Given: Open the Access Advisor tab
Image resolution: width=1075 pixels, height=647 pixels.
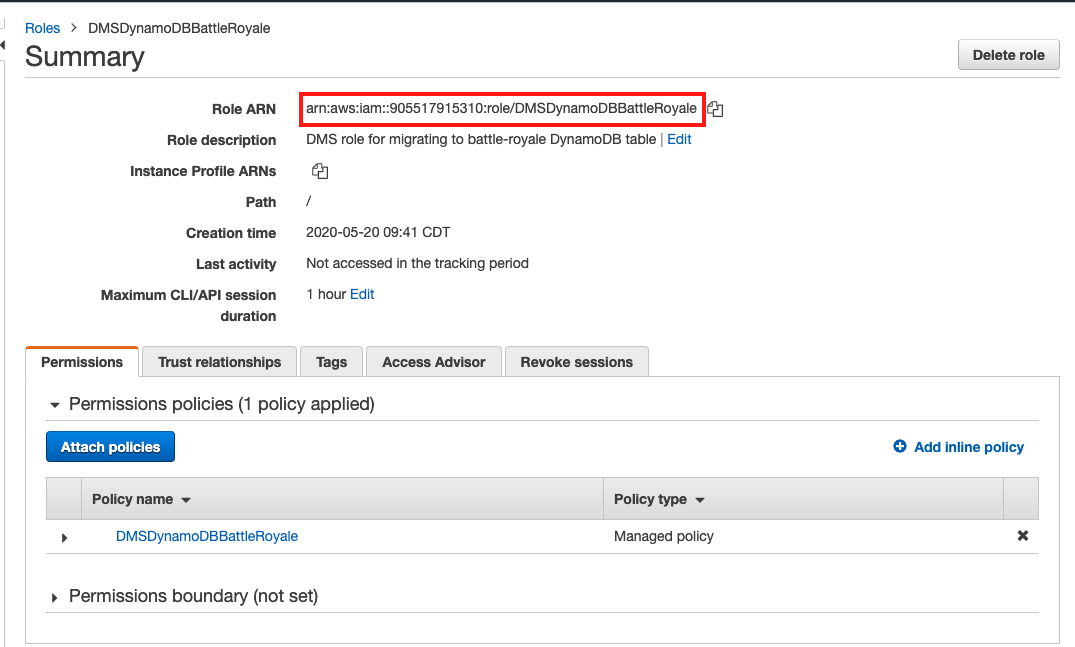Looking at the screenshot, I should pyautogui.click(x=434, y=362).
